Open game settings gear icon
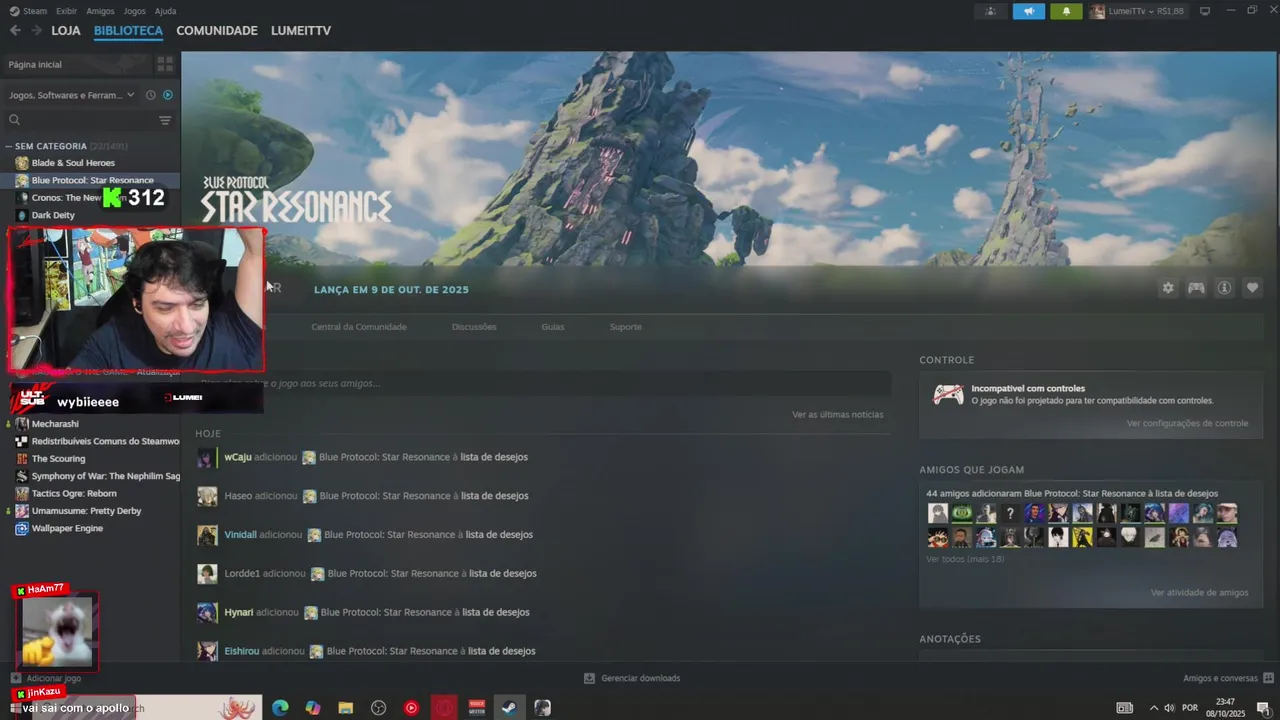Viewport: 1280px width, 720px height. click(x=1167, y=288)
